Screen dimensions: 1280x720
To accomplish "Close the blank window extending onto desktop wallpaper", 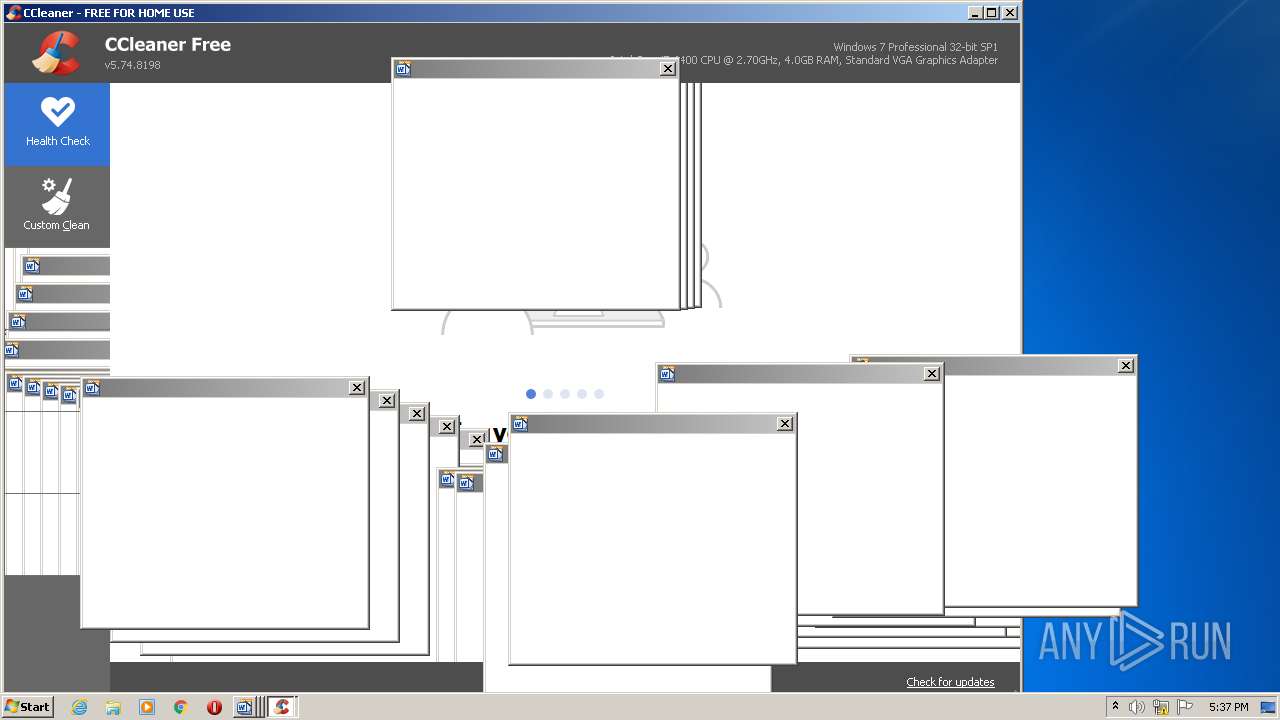I will pyautogui.click(x=1126, y=366).
